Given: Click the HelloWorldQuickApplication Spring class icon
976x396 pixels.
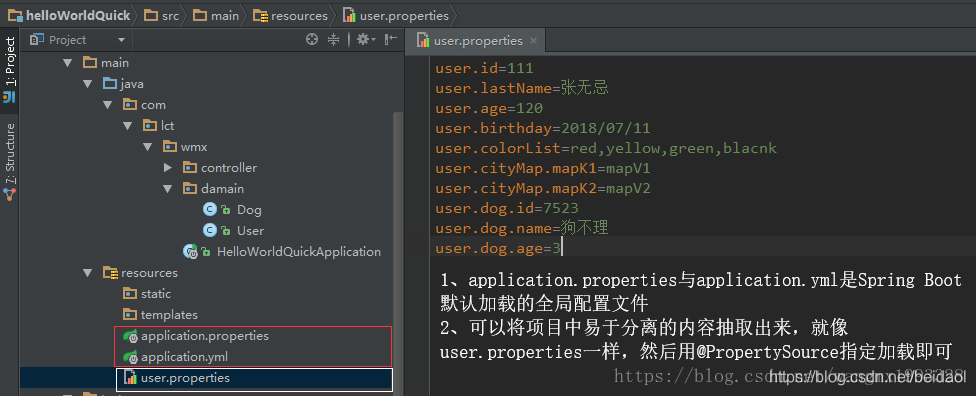Looking at the screenshot, I should [x=190, y=252].
